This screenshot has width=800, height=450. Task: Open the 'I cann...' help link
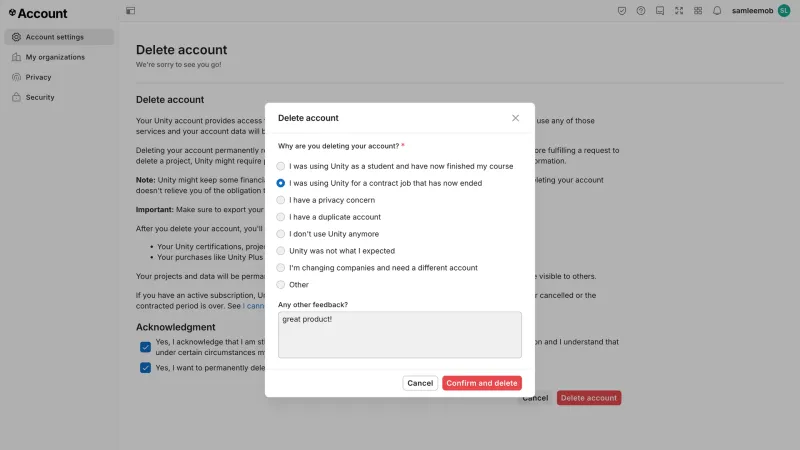pyautogui.click(x=254, y=306)
